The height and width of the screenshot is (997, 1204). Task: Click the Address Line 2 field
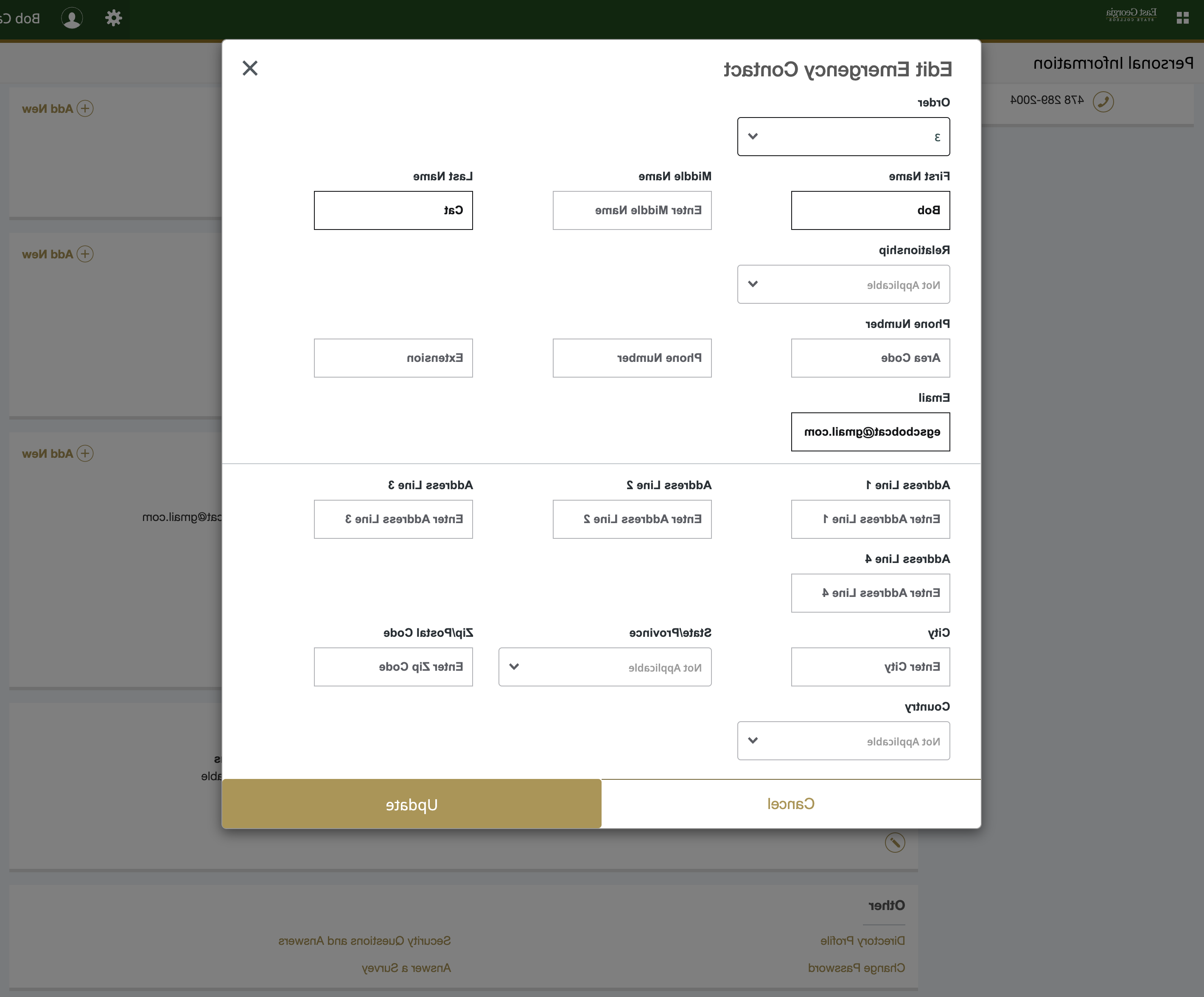click(632, 519)
